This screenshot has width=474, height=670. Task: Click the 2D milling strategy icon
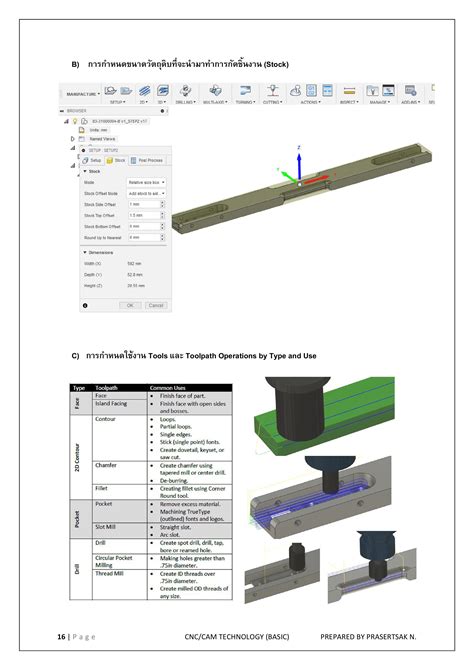point(144,91)
